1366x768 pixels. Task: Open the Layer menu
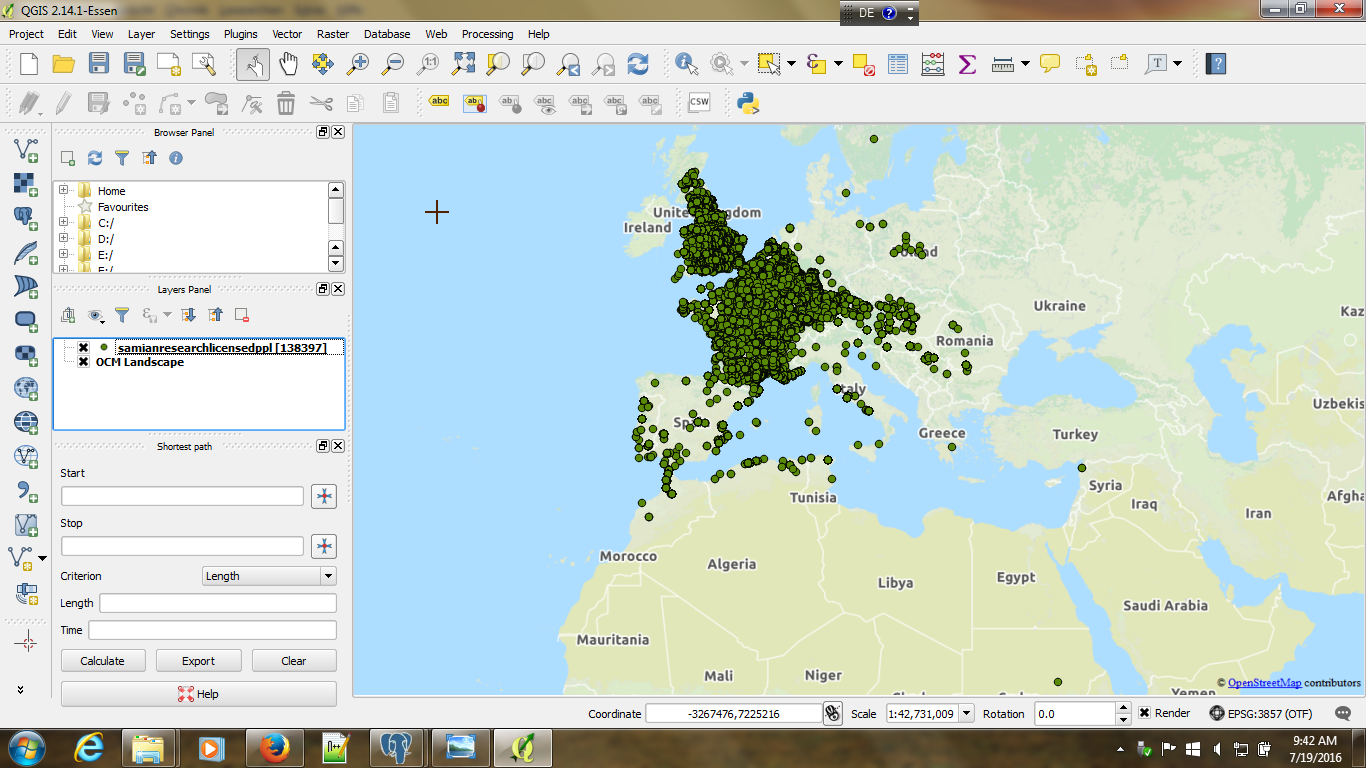tap(141, 34)
